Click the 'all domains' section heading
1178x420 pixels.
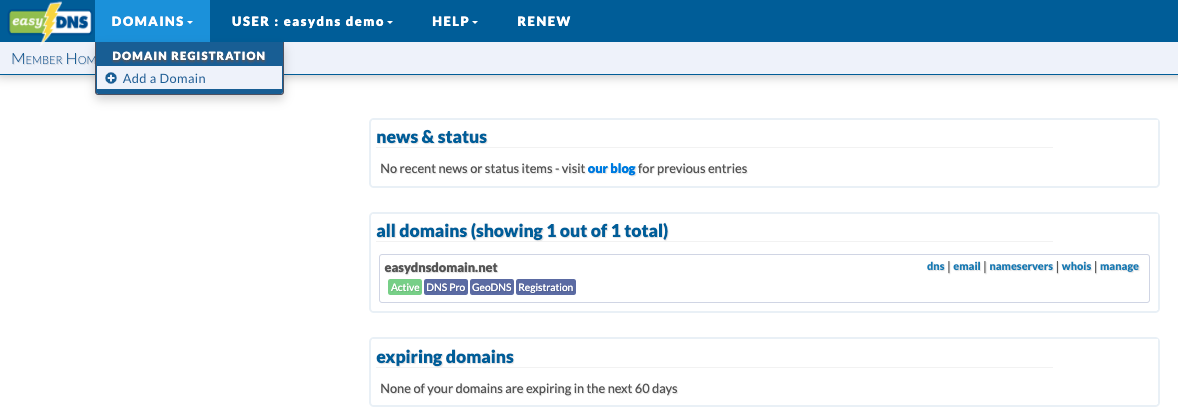pos(522,231)
